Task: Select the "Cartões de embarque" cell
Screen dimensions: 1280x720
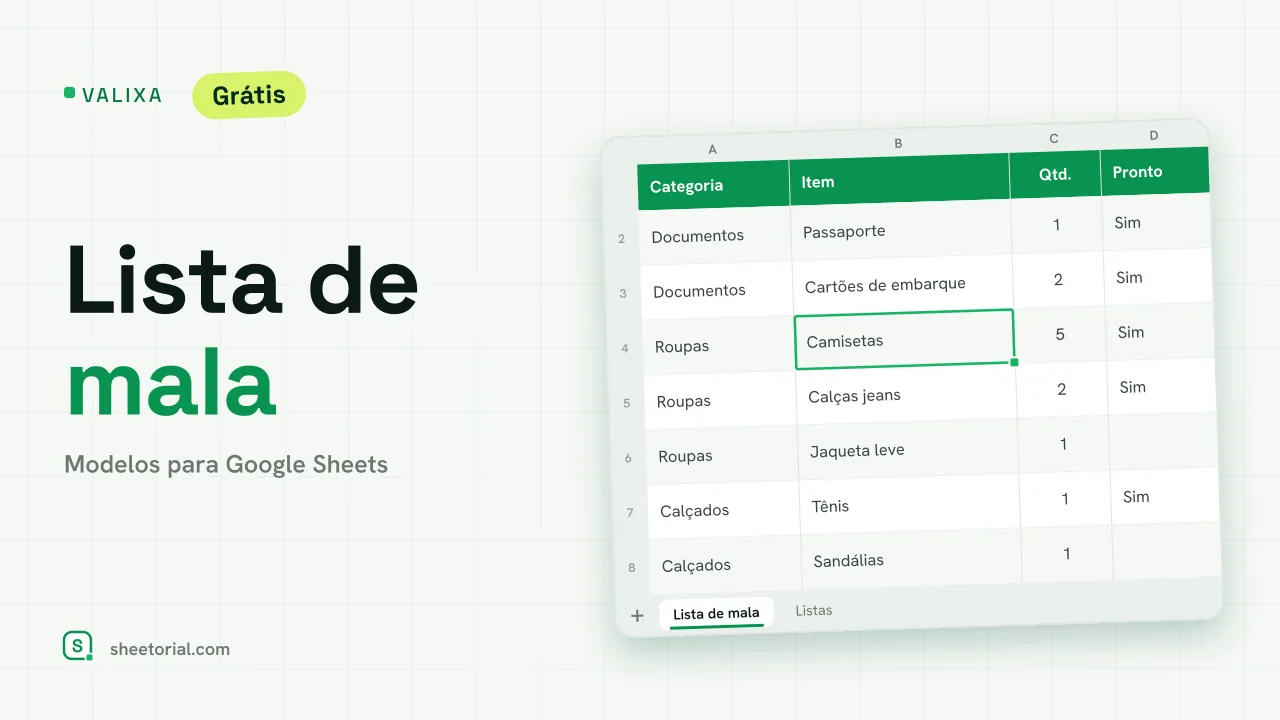Action: pyautogui.click(x=903, y=285)
